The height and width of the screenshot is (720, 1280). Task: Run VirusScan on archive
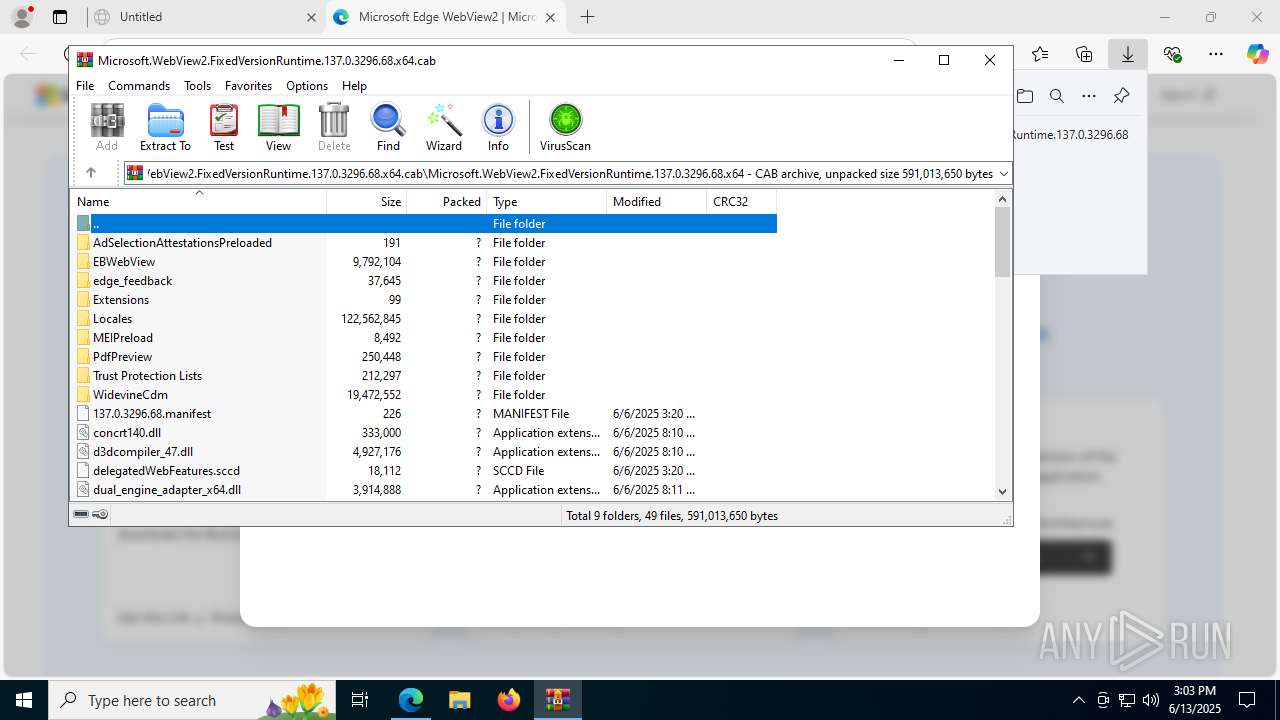point(565,128)
